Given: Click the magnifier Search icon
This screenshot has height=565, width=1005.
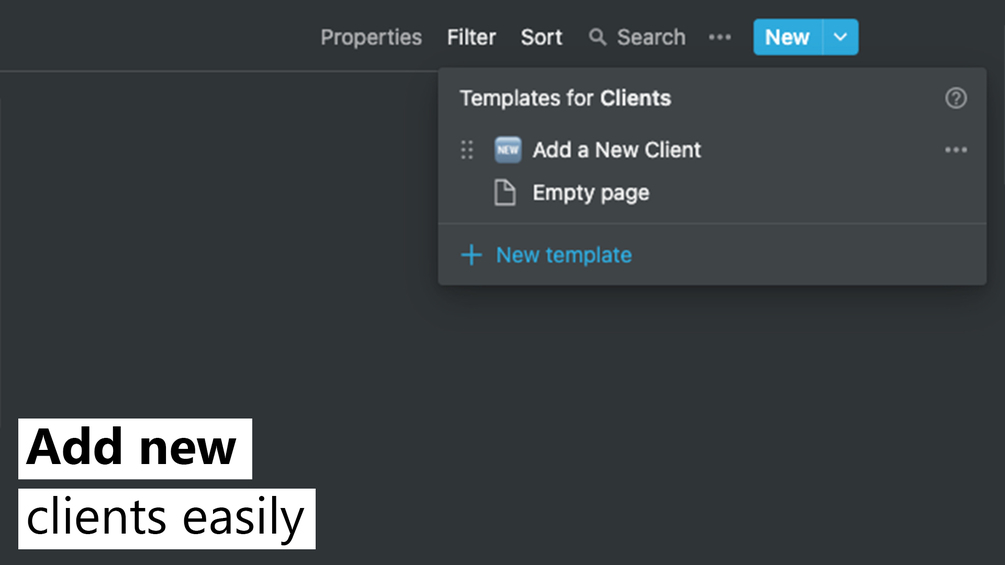Looking at the screenshot, I should click(x=597, y=37).
